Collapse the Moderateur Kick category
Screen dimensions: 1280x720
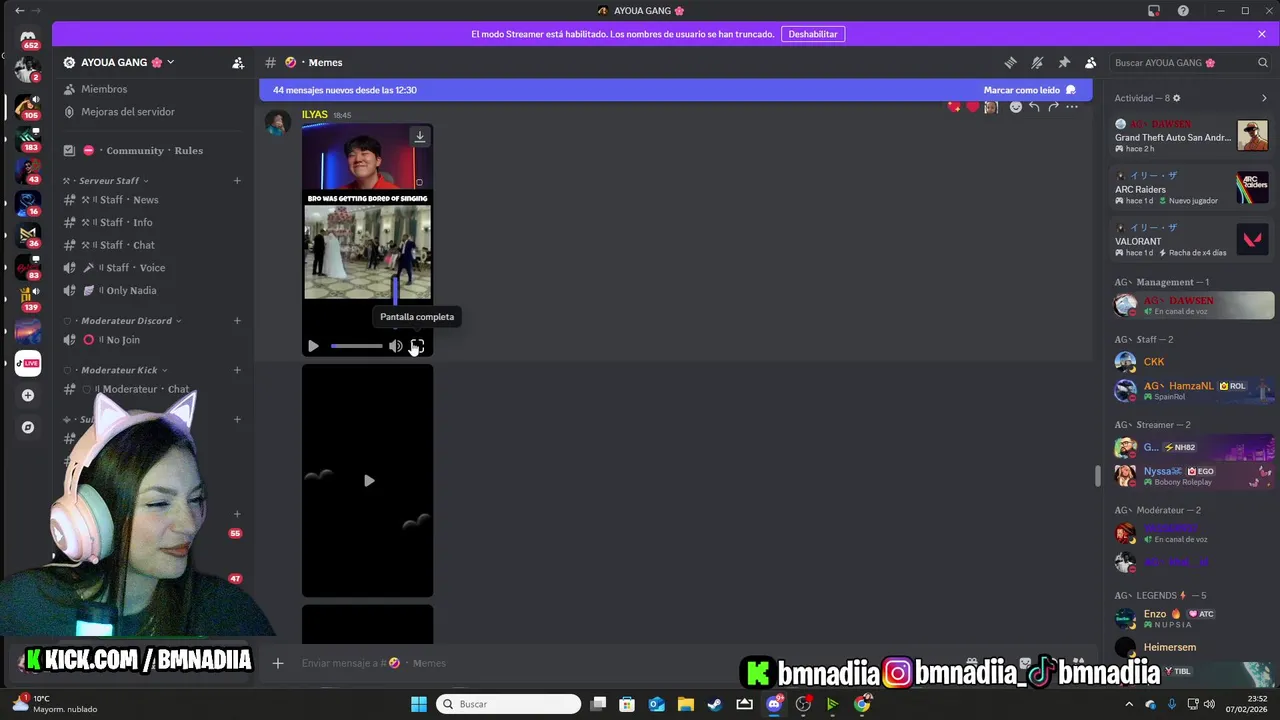coord(119,370)
